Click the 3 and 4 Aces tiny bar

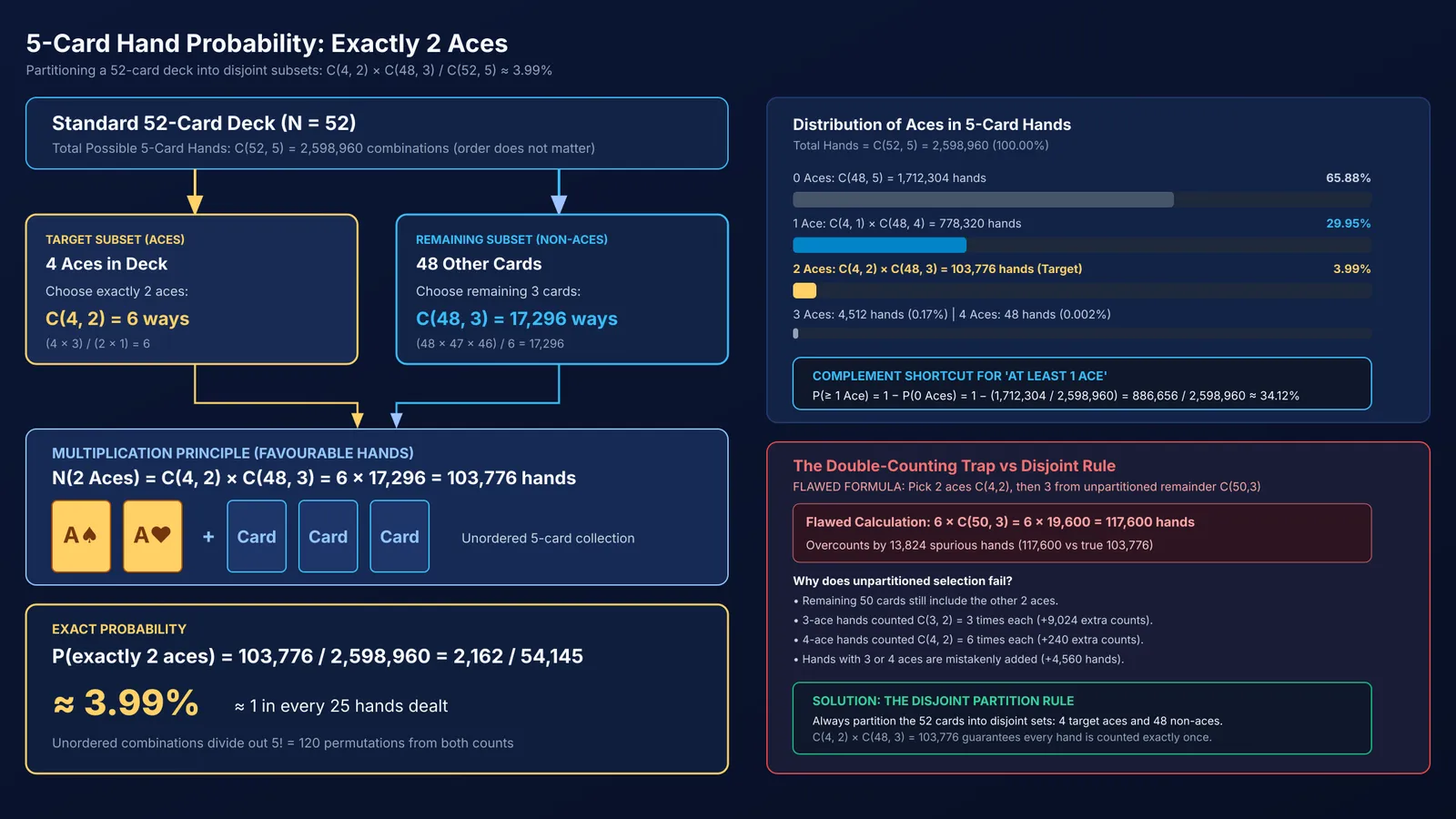(x=795, y=334)
